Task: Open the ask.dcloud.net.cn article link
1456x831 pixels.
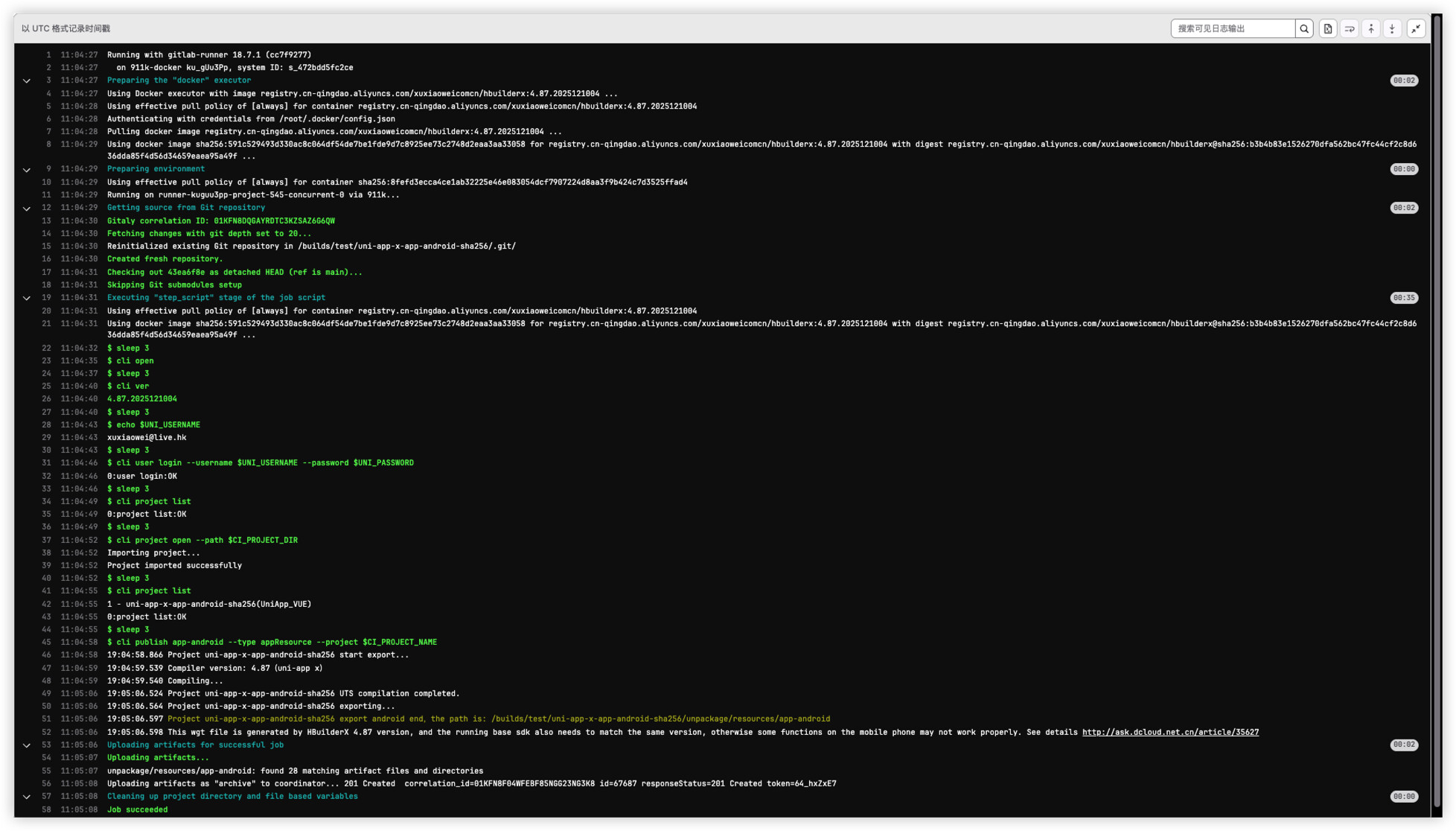Action: pyautogui.click(x=1170, y=732)
